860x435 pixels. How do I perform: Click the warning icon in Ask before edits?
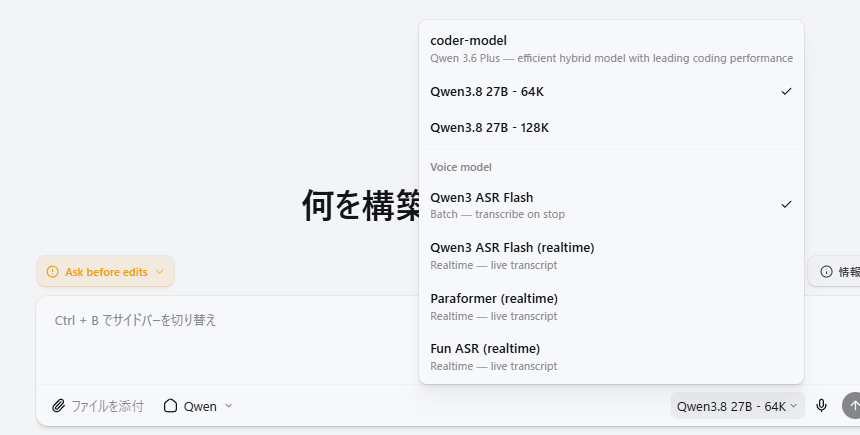53,272
